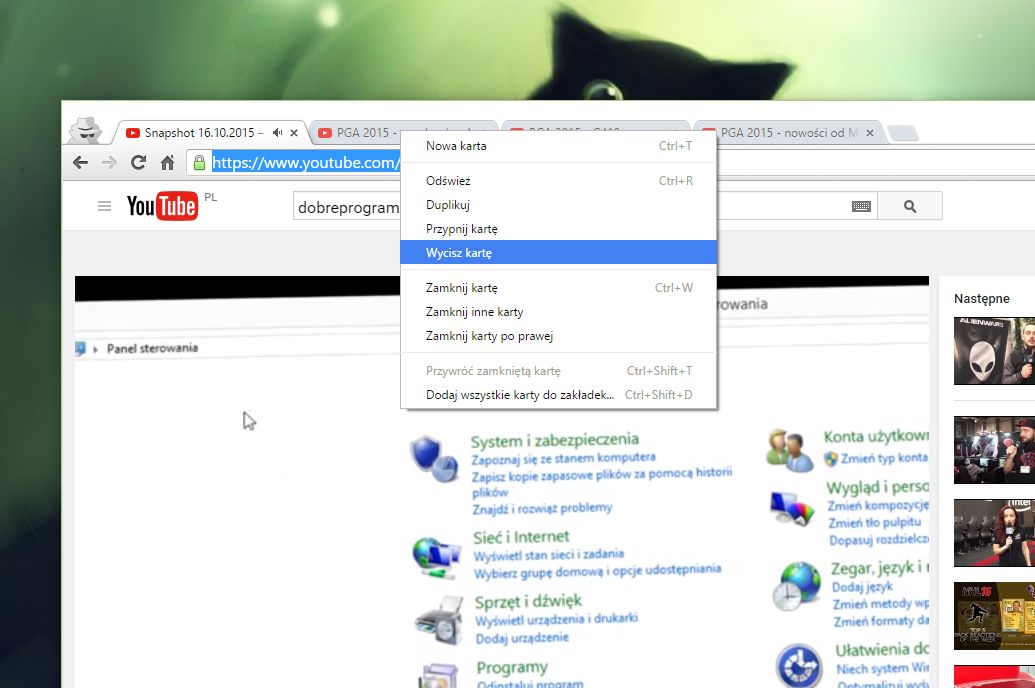
Task: Open Sprzęt i dźwięk link
Action: point(528,602)
